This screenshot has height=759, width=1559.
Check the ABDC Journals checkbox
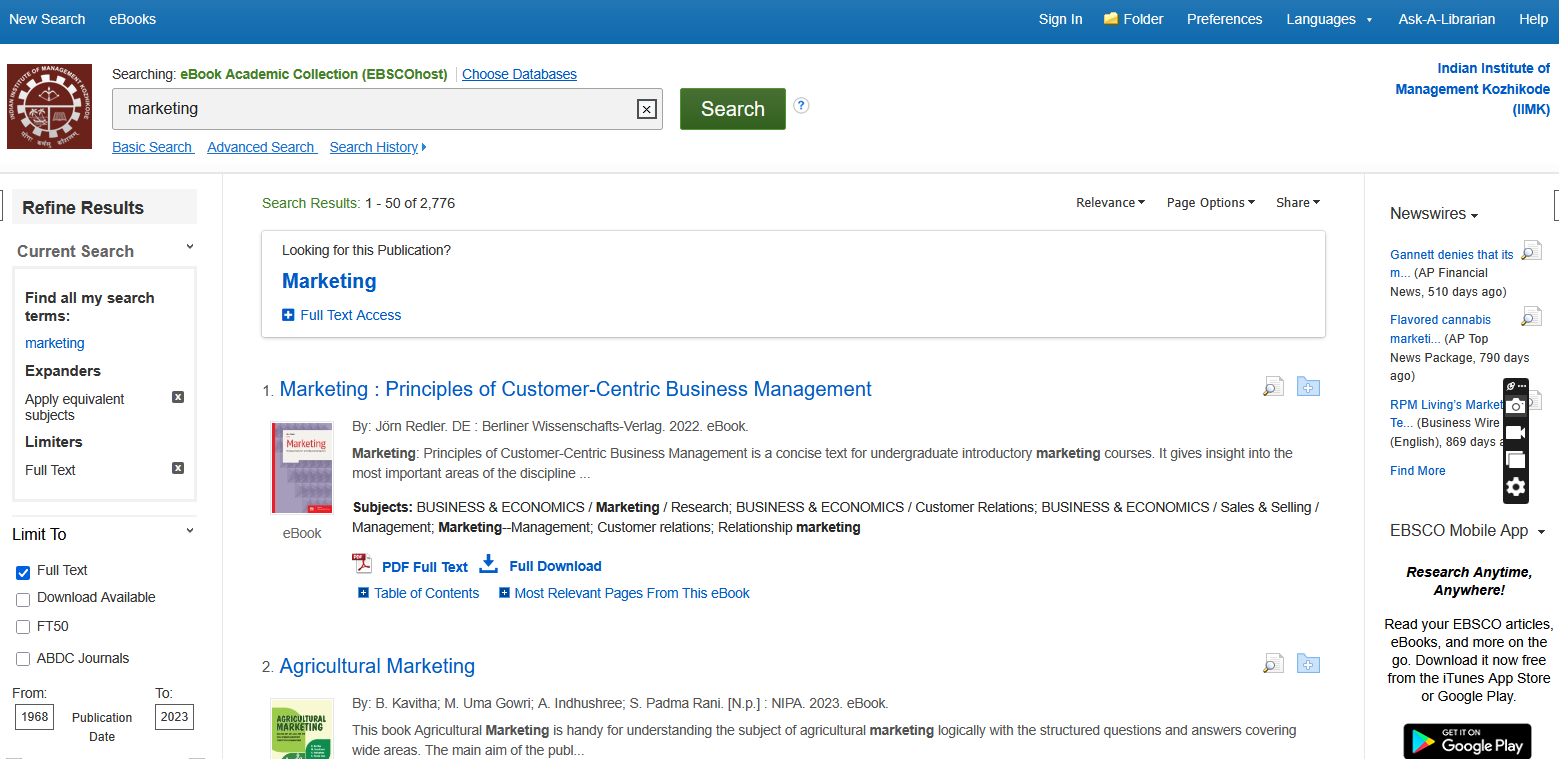(x=23, y=659)
